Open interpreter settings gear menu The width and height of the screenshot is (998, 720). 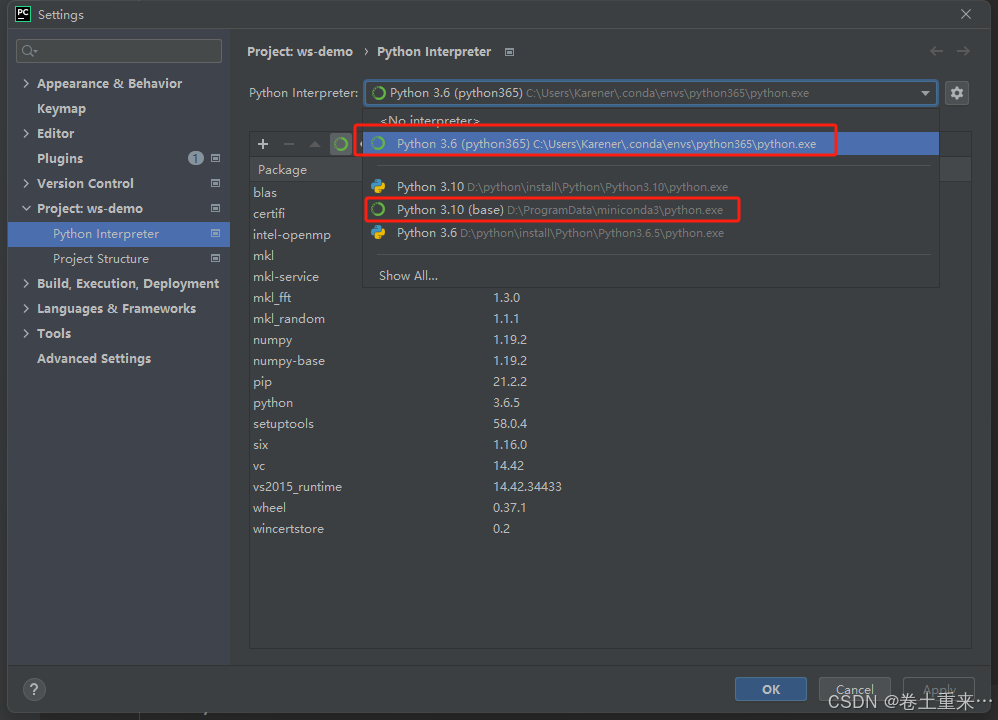tap(957, 93)
